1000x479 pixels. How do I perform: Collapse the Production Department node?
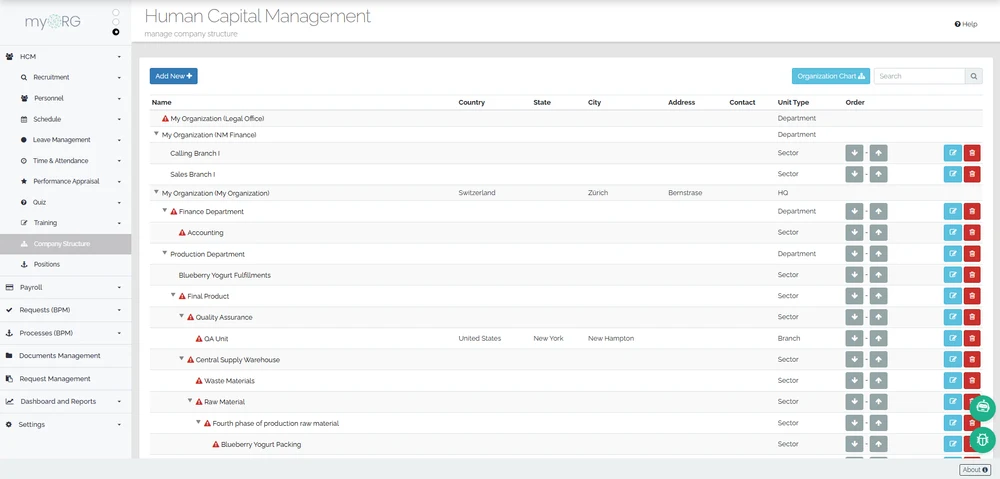[x=165, y=253]
